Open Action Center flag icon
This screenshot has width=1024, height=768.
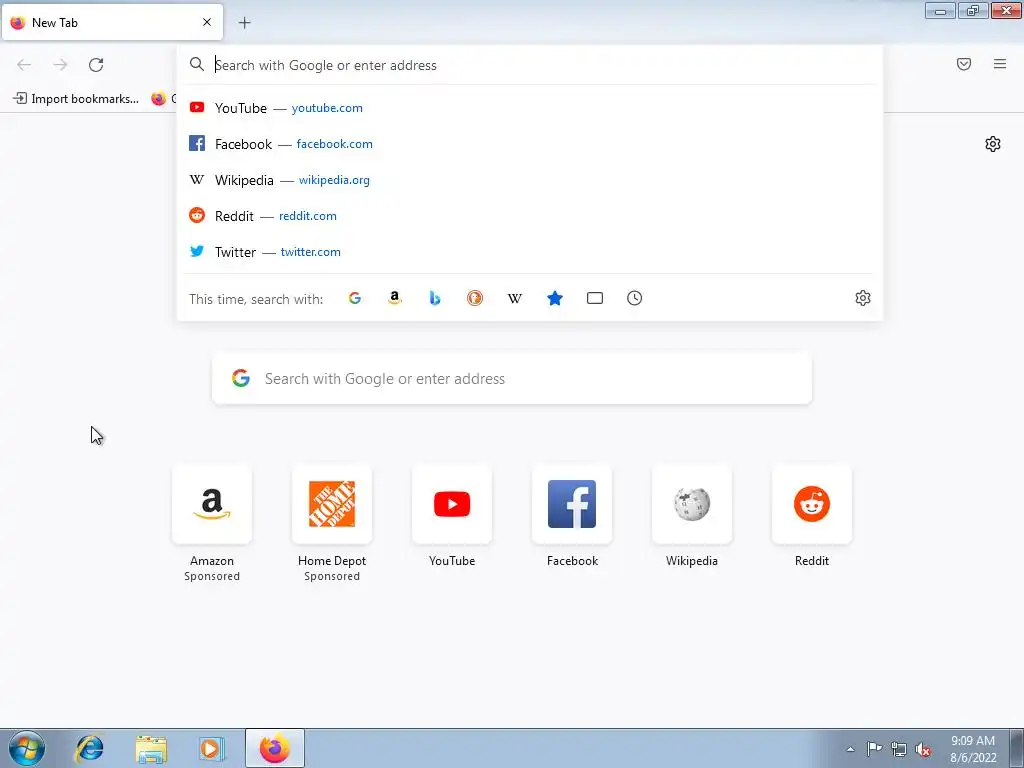[x=874, y=749]
